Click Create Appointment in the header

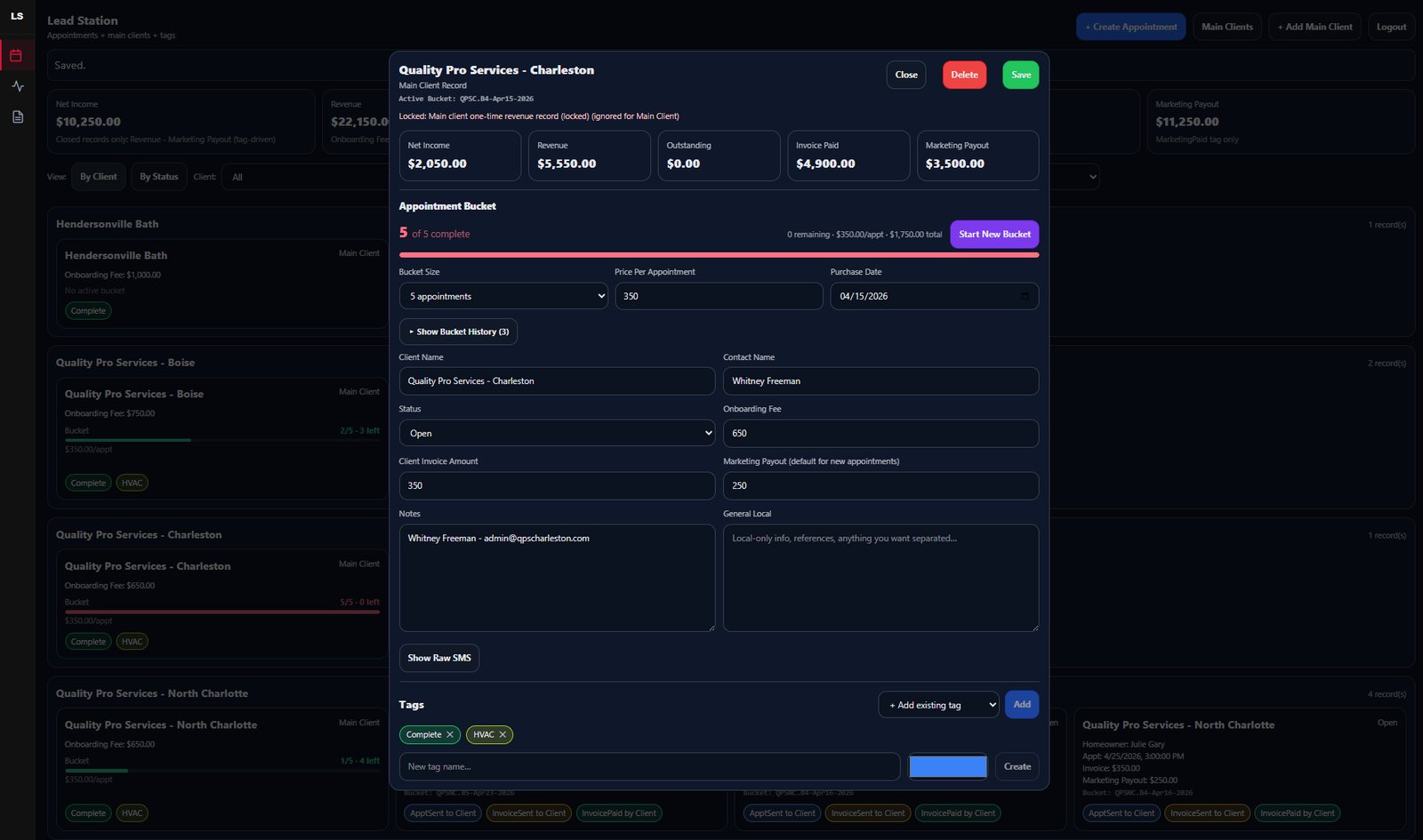tap(1130, 27)
